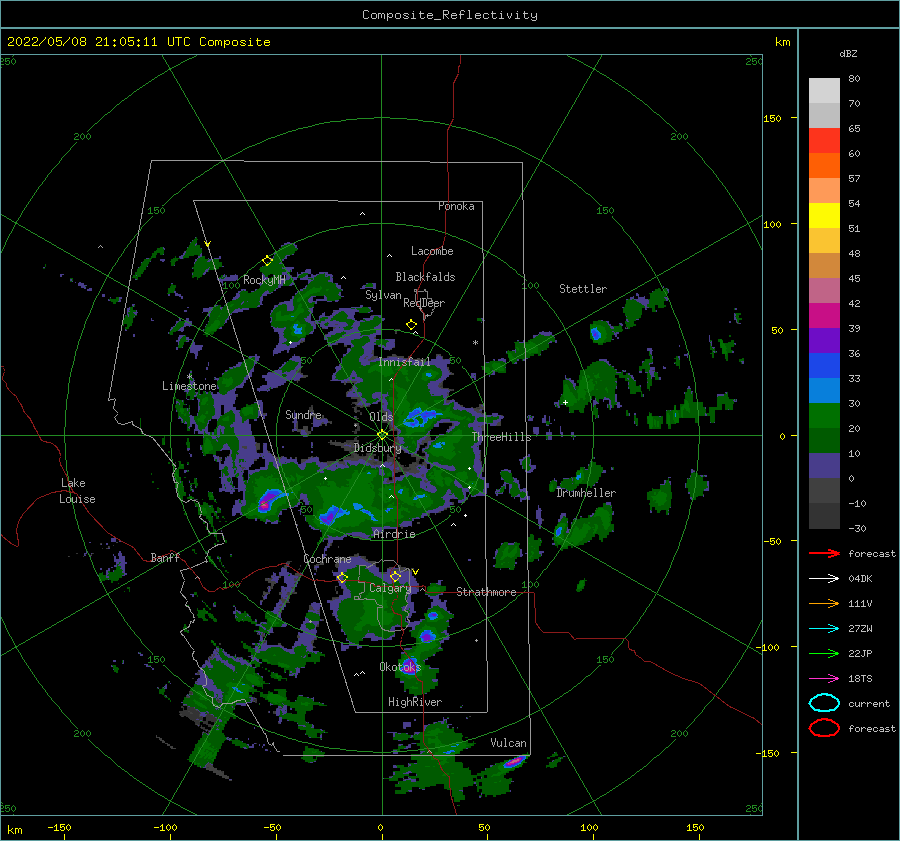Click the yellow diamond marker above Calgary
900x841 pixels.
pos(395,576)
